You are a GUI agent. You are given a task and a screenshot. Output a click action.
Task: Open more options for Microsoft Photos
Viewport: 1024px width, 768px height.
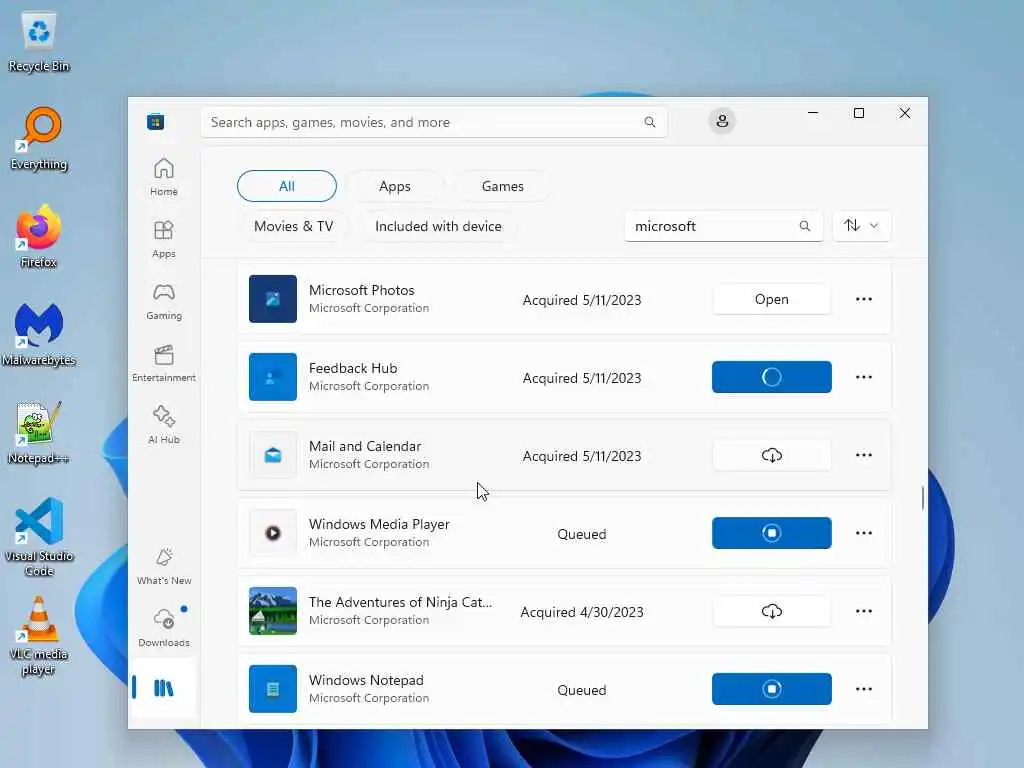[x=863, y=299]
